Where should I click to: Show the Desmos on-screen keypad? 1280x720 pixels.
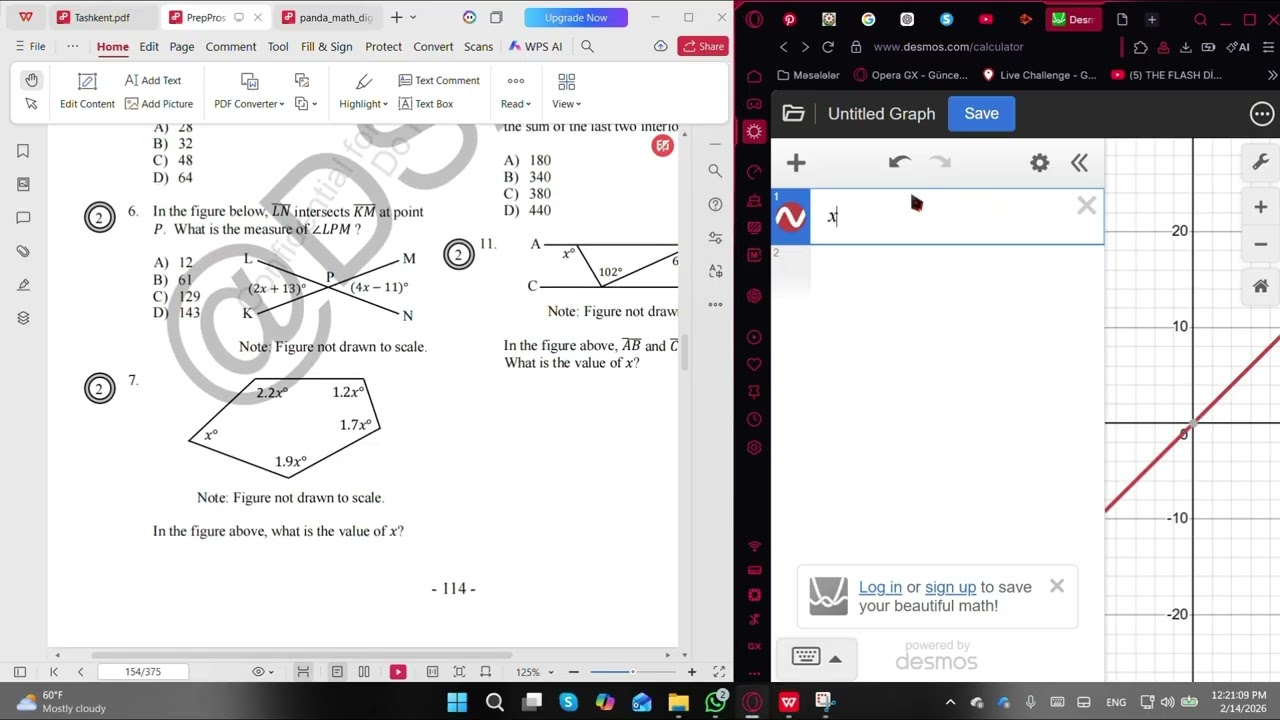click(x=816, y=657)
